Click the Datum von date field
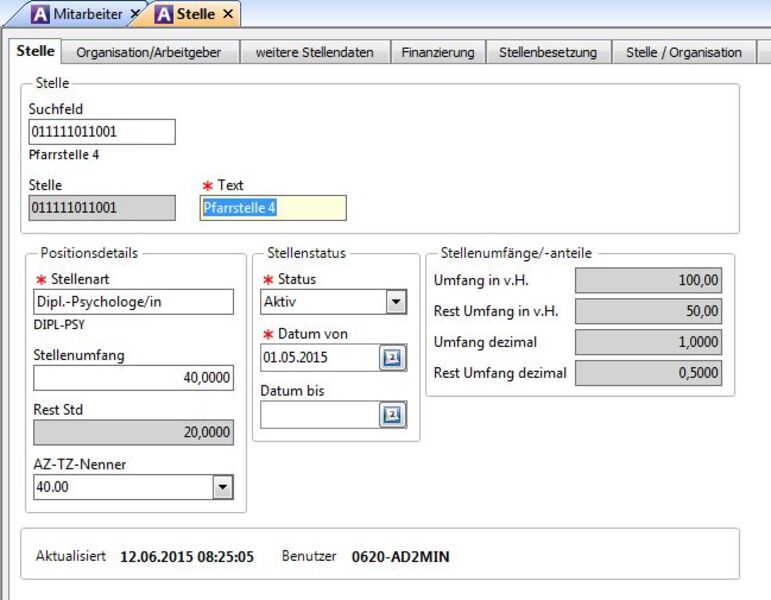This screenshot has height=600, width=771. pos(320,358)
